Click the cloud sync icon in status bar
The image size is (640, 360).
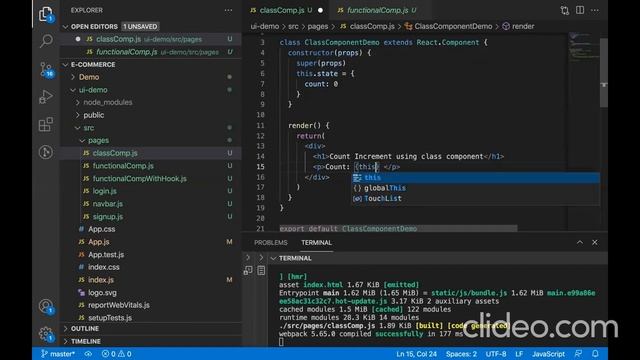point(88,354)
